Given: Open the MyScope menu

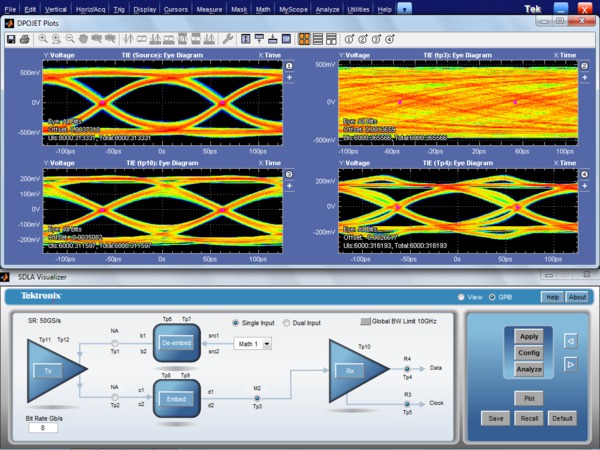Looking at the screenshot, I should (293, 10).
